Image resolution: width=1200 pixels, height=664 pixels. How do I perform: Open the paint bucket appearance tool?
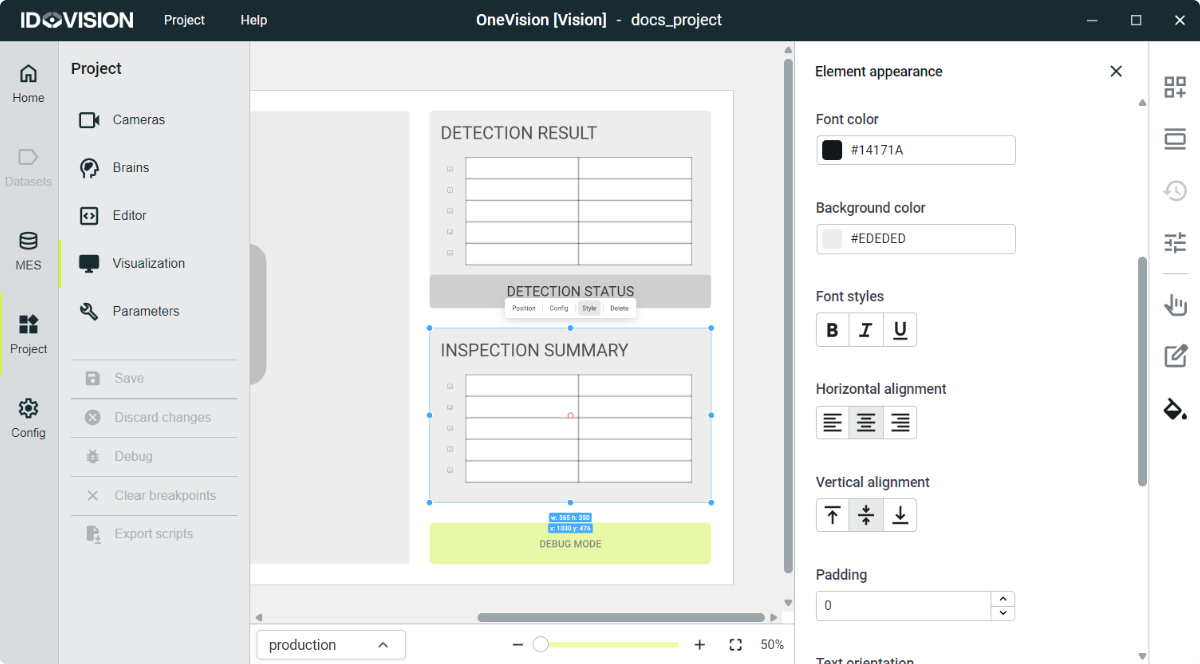1175,408
